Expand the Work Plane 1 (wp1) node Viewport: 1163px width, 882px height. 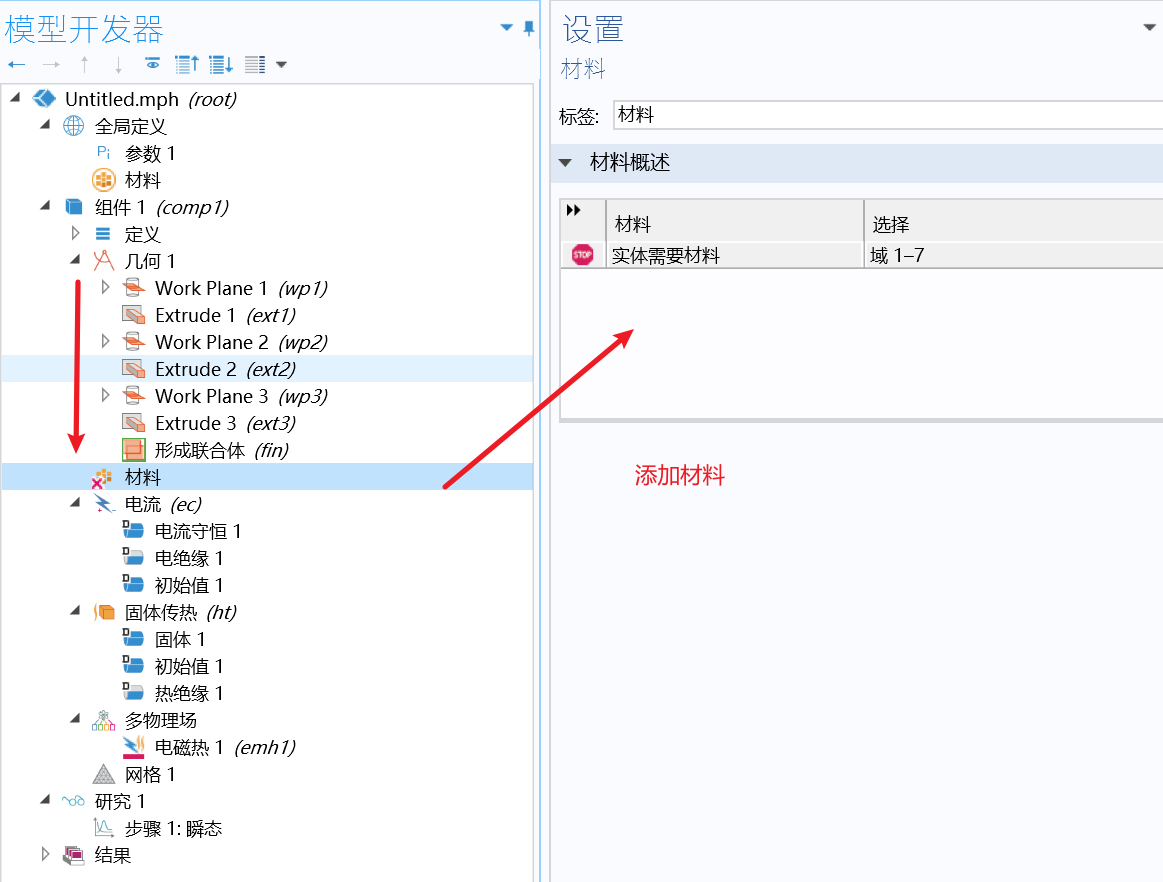pos(105,287)
